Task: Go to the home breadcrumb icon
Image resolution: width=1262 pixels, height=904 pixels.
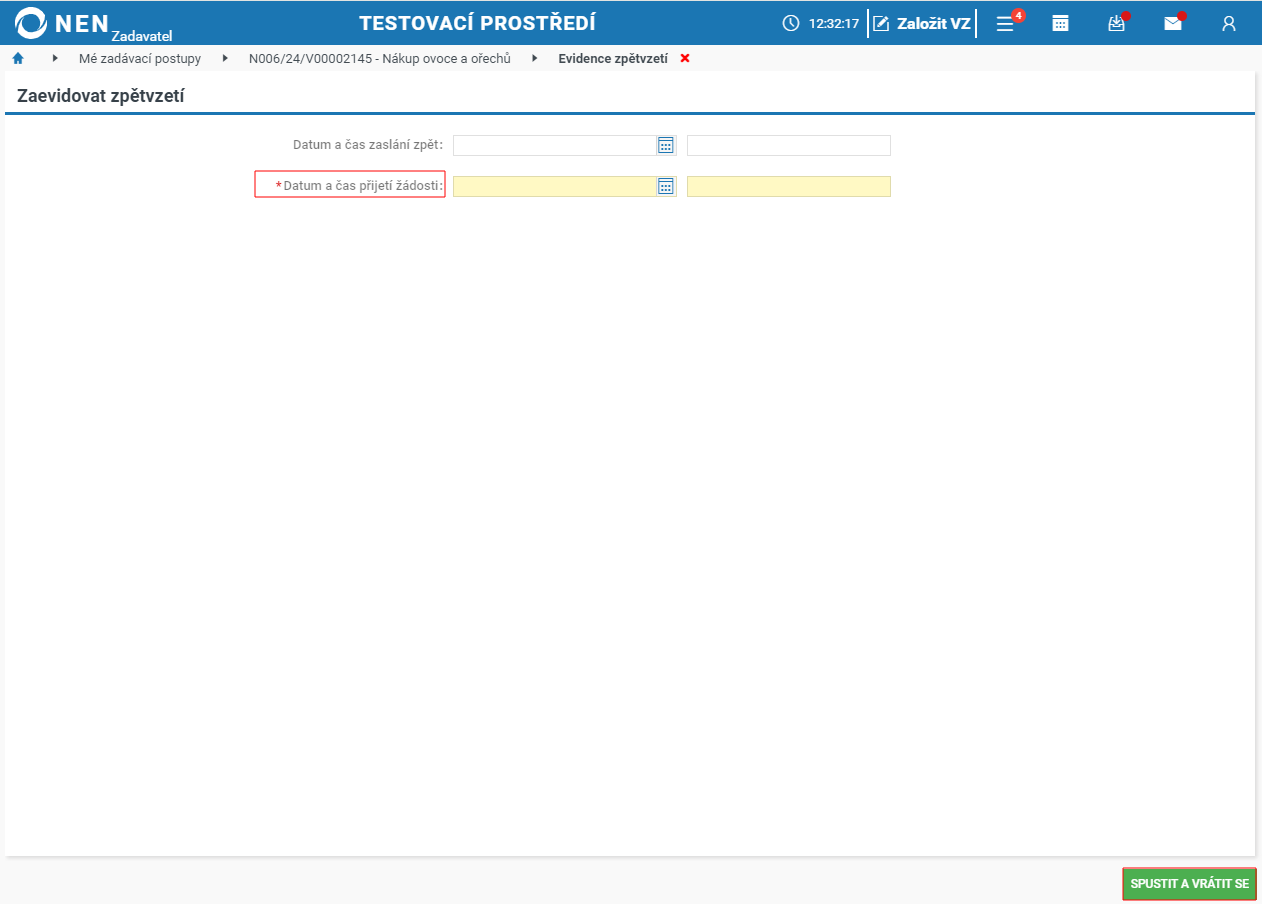Action: point(18,58)
